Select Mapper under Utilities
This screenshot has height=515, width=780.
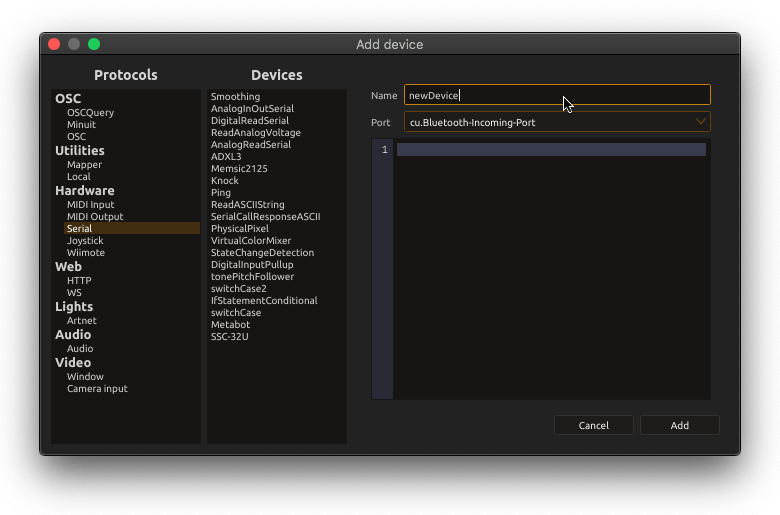(x=84, y=165)
